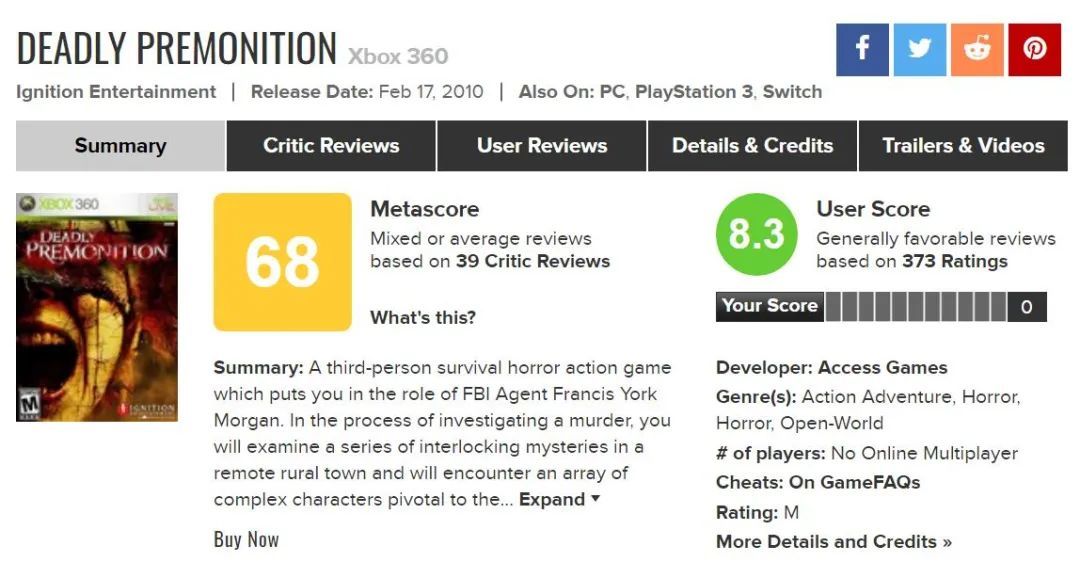
Task: Switch to the Critic Reviews tab
Action: click(331, 146)
